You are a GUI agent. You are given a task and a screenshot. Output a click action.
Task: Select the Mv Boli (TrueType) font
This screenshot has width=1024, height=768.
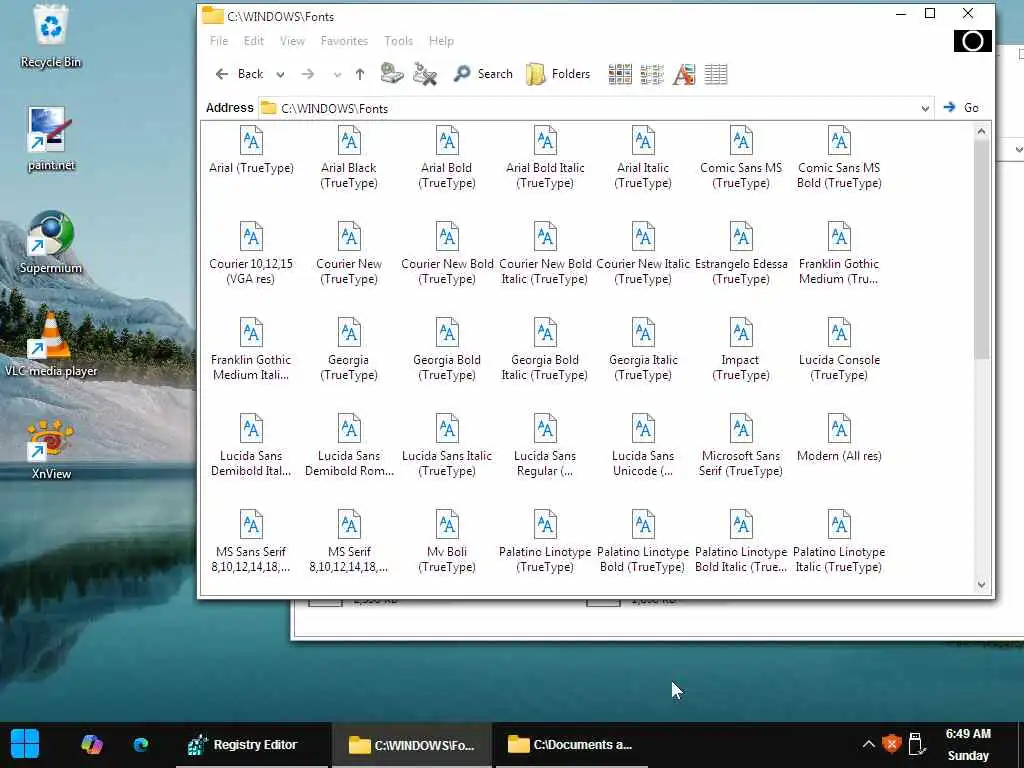[447, 541]
